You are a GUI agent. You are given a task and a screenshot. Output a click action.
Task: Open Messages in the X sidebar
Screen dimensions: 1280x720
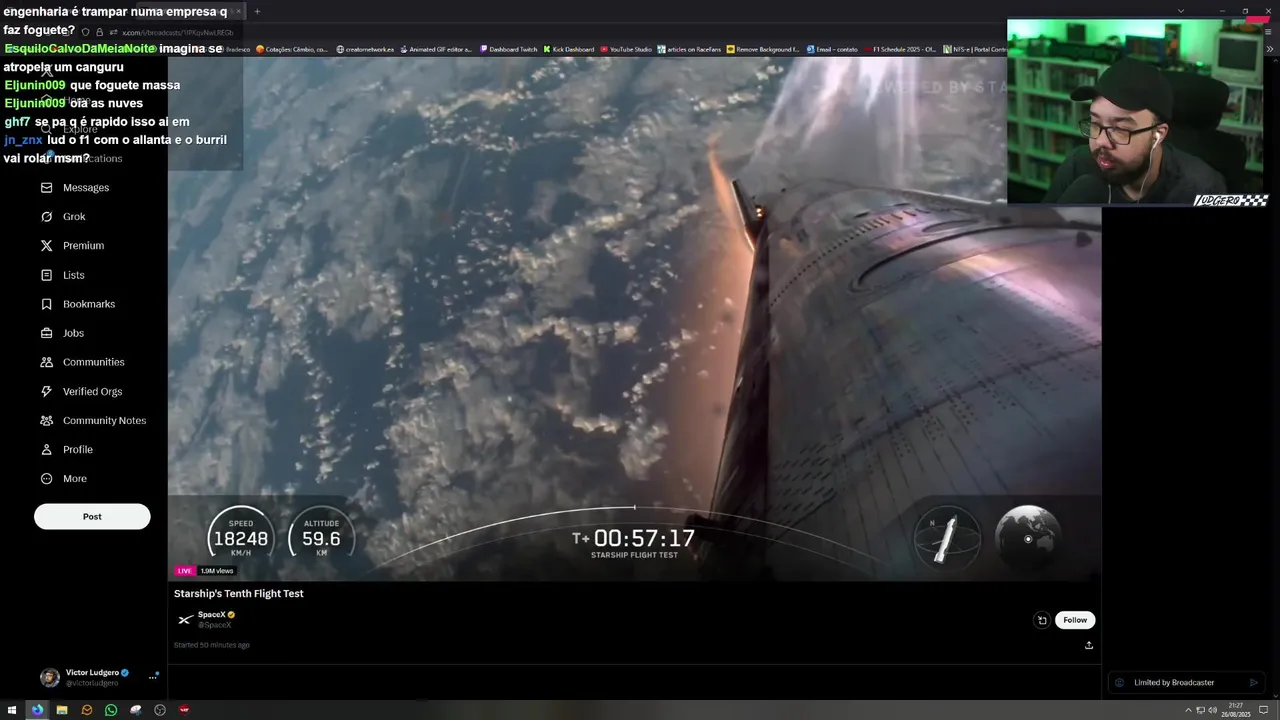75,187
